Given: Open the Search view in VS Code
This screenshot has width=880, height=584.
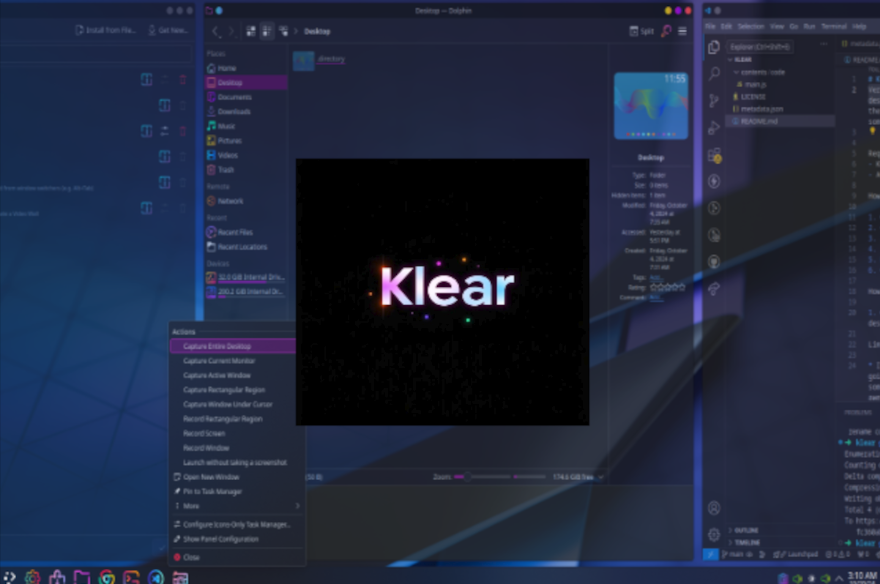Looking at the screenshot, I should coord(712,74).
